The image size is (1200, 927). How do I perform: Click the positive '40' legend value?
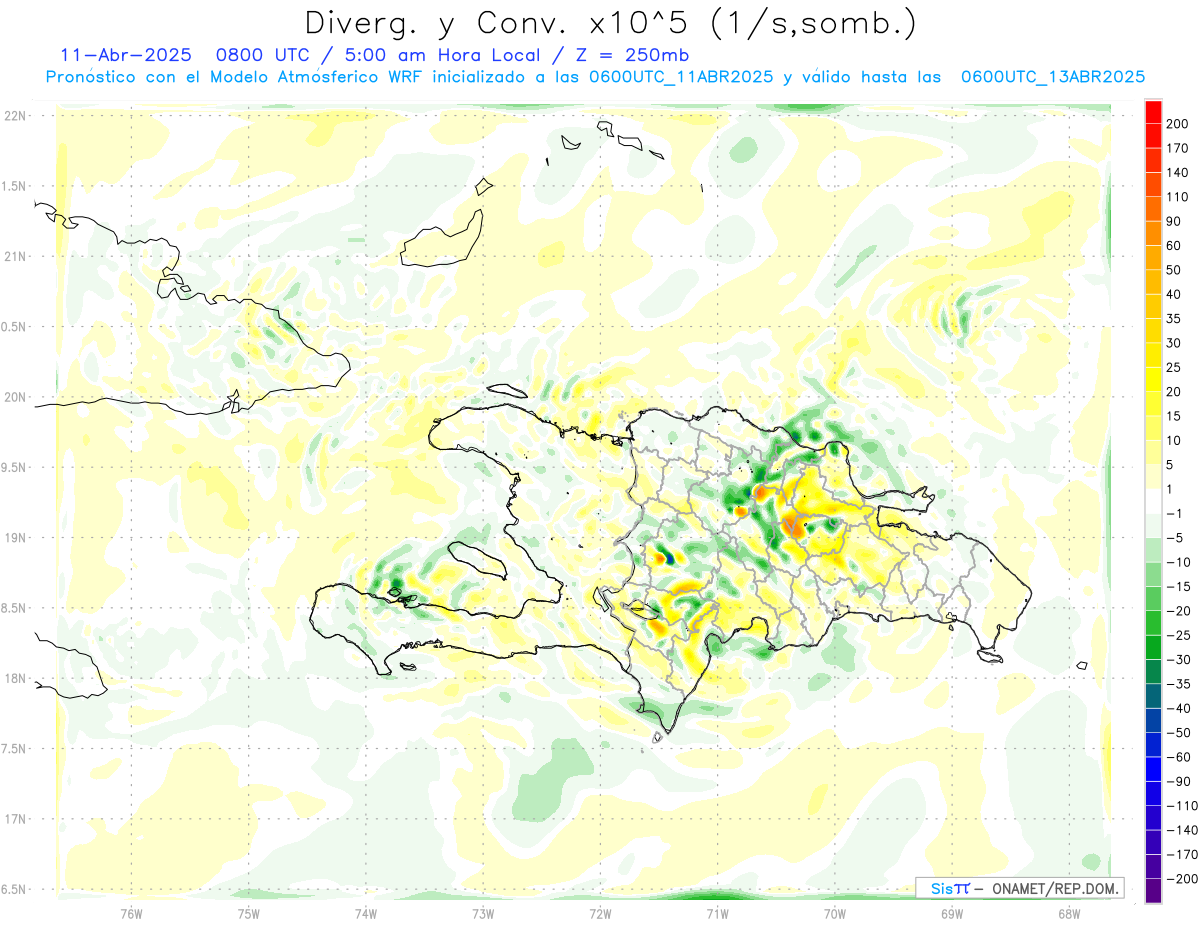1176,294
